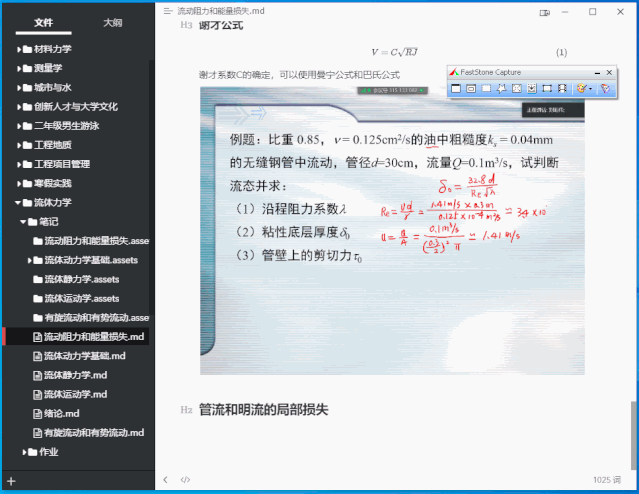Select FastStone Capture Freehand Region star icon

501,88
